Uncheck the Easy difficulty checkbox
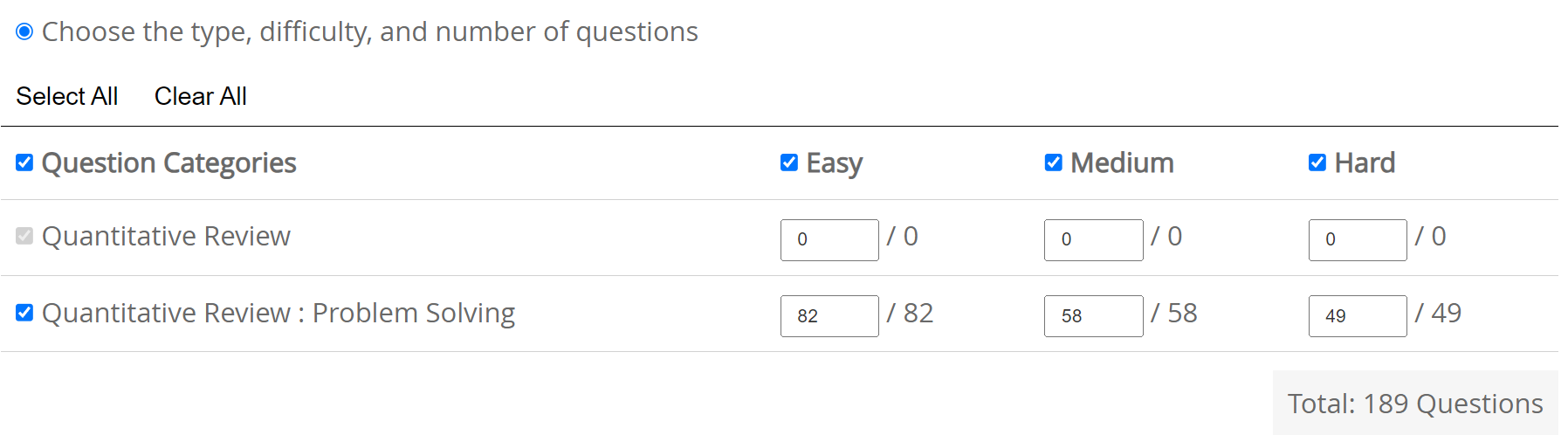1568x442 pixels. [789, 162]
